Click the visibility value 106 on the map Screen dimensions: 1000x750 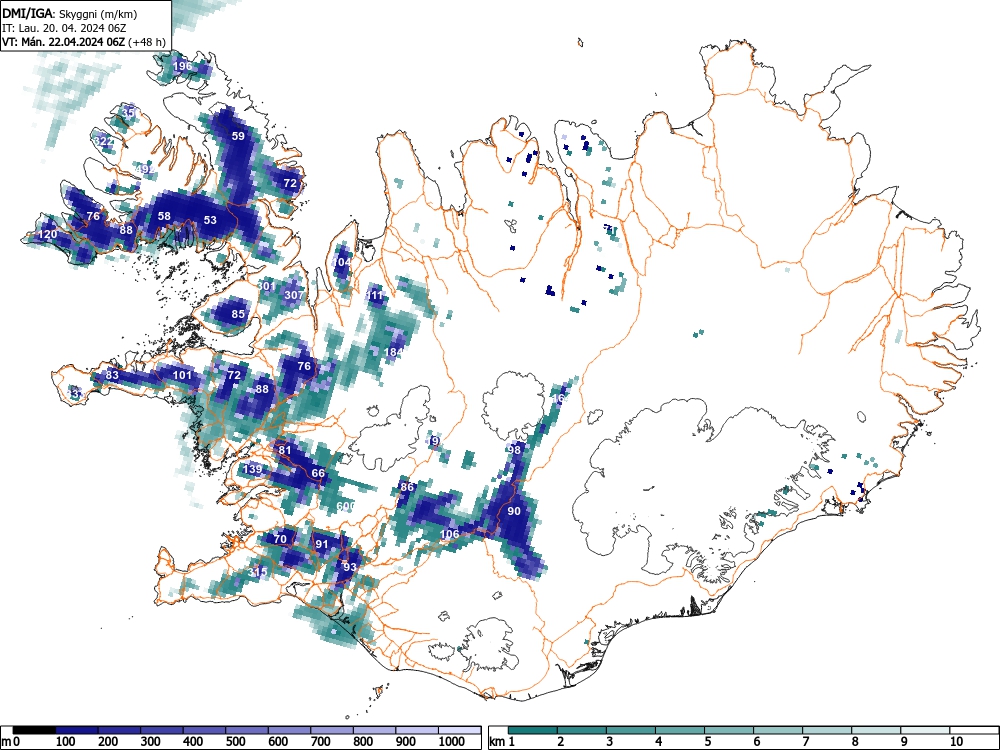[450, 534]
